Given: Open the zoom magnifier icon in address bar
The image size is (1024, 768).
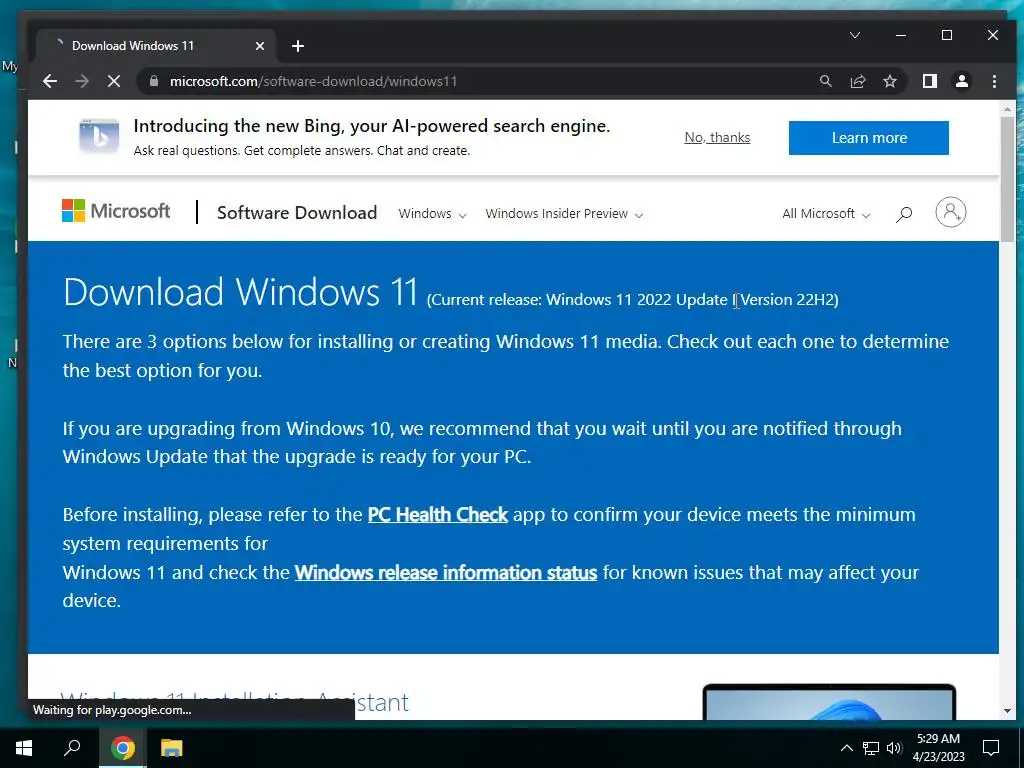Looking at the screenshot, I should [825, 81].
